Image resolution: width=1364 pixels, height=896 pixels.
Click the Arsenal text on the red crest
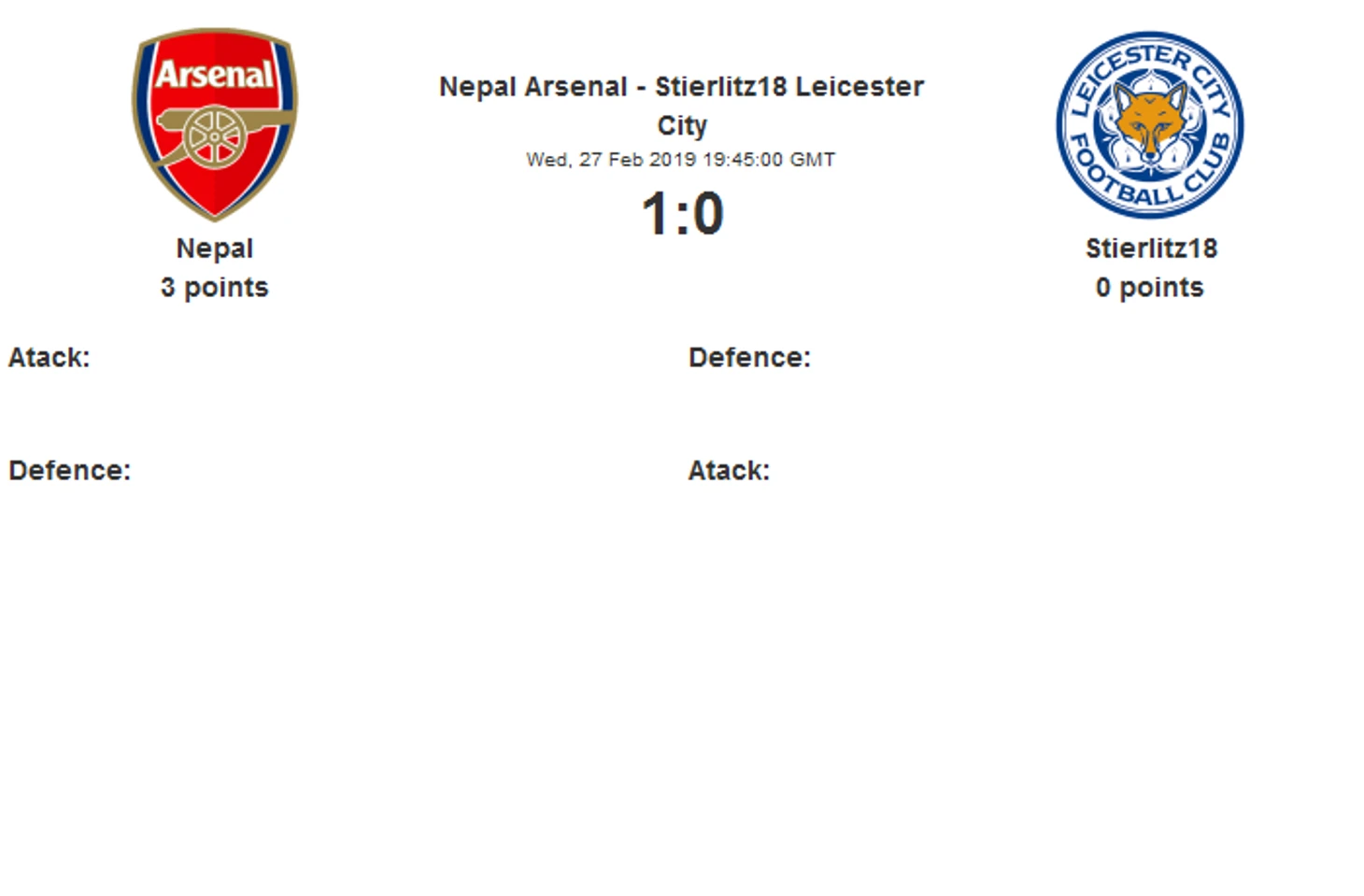coord(215,74)
